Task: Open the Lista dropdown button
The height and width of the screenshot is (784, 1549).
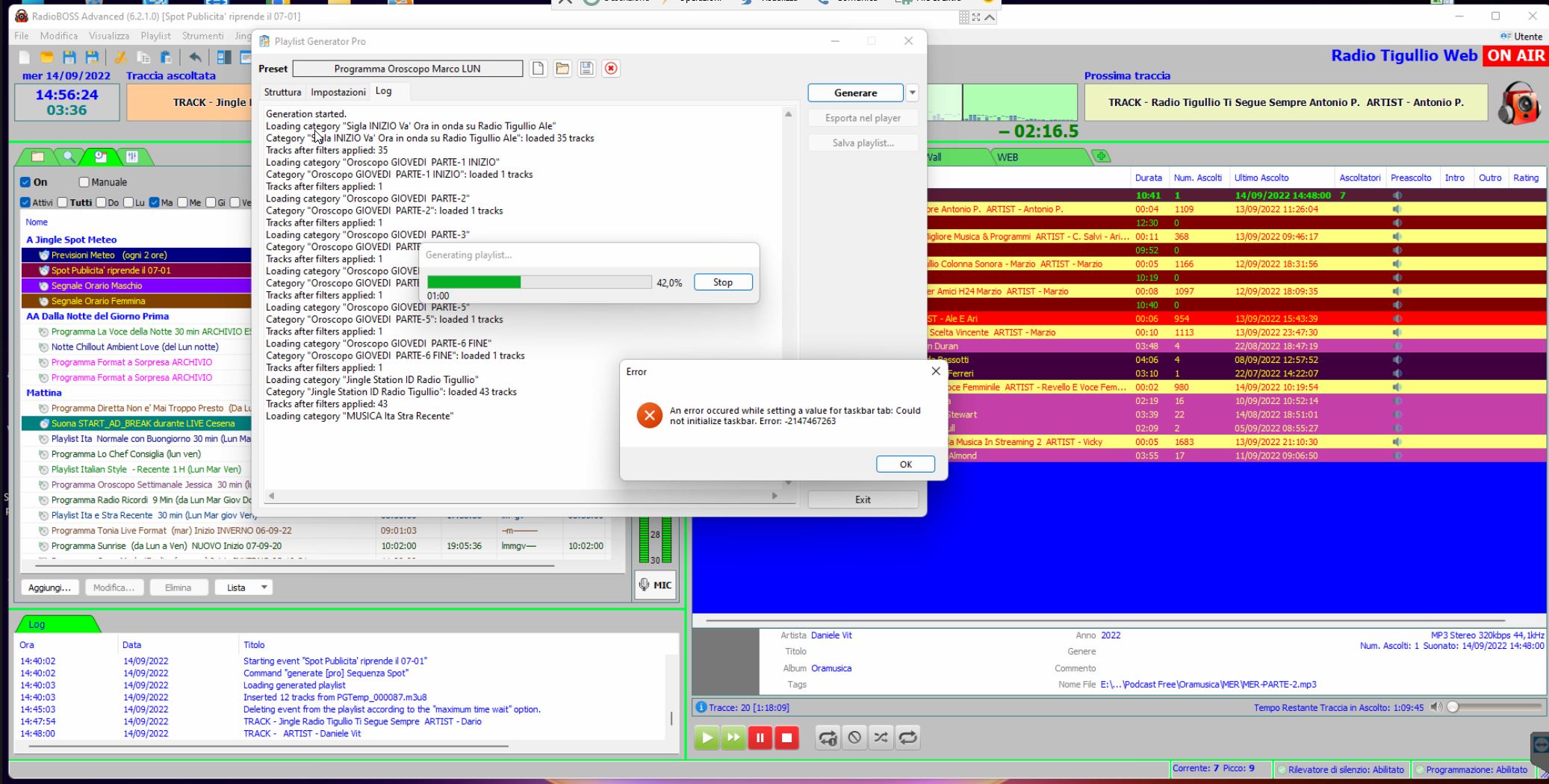Action: [x=244, y=588]
